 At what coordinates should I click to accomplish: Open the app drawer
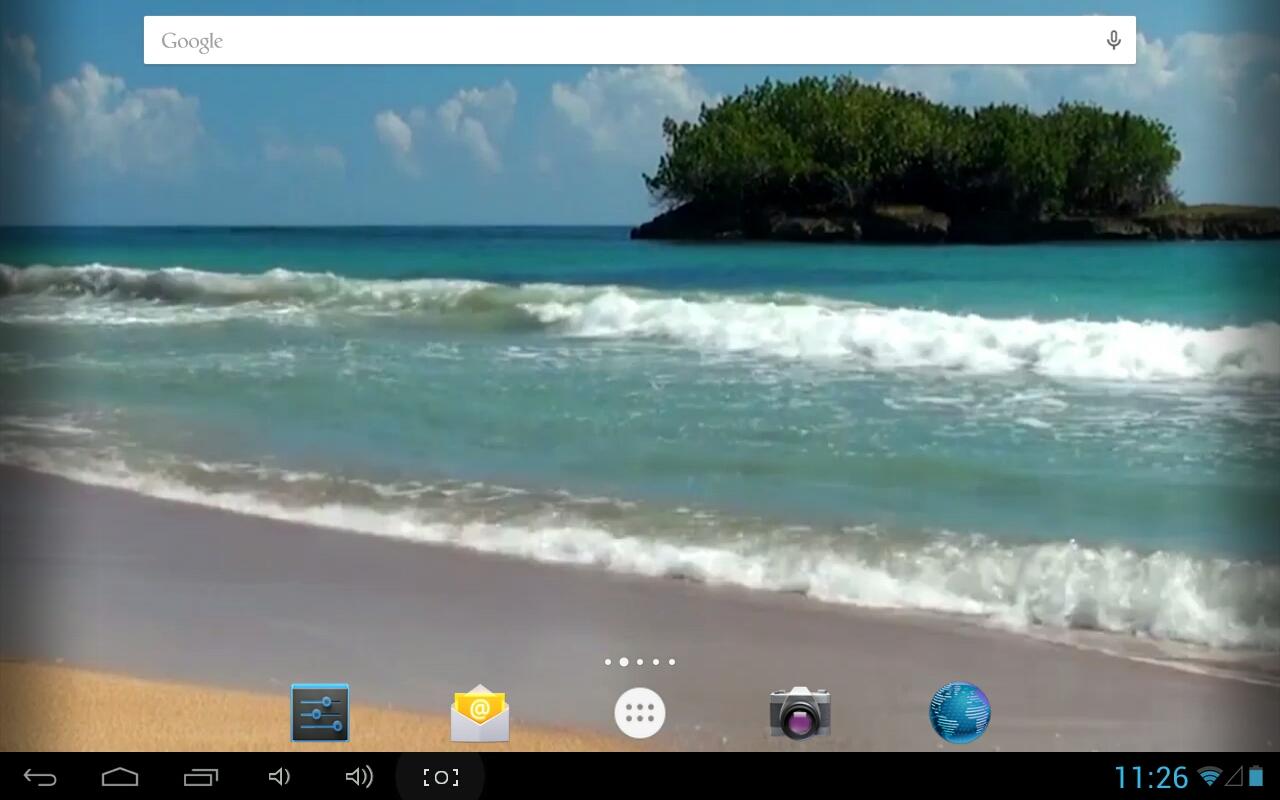click(x=640, y=713)
